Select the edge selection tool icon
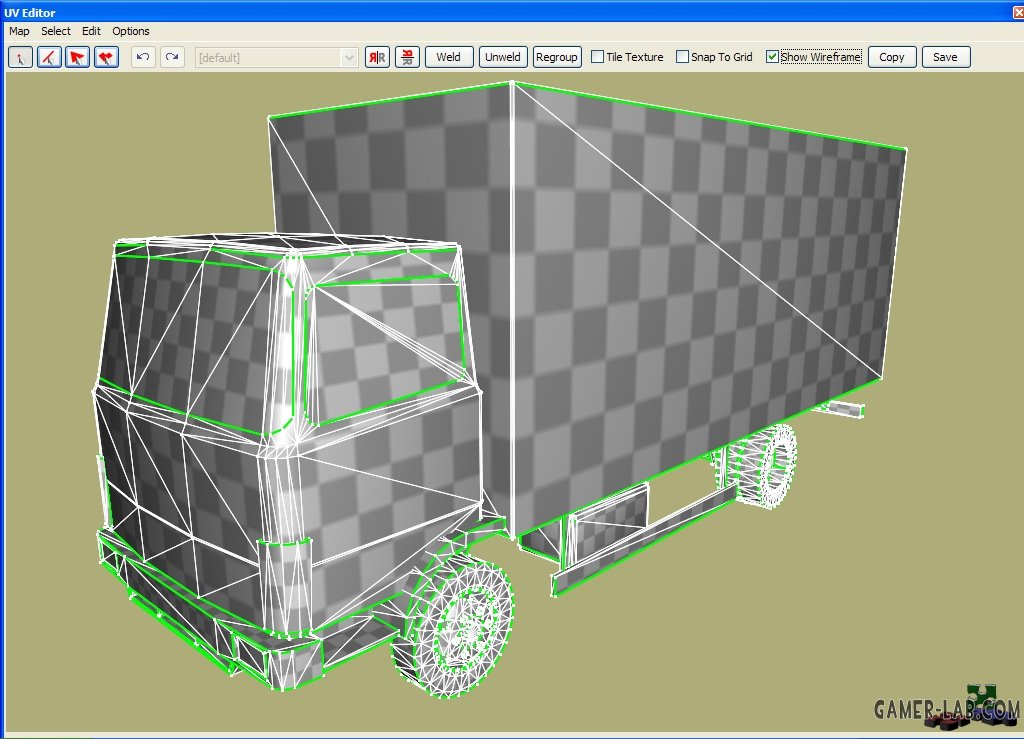Screen dimensions: 1024x739 tap(49, 57)
